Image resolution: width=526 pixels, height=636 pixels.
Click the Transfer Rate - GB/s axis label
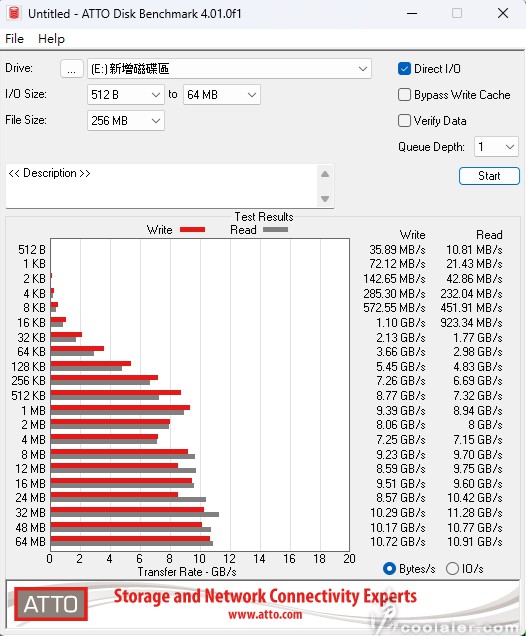point(187,572)
